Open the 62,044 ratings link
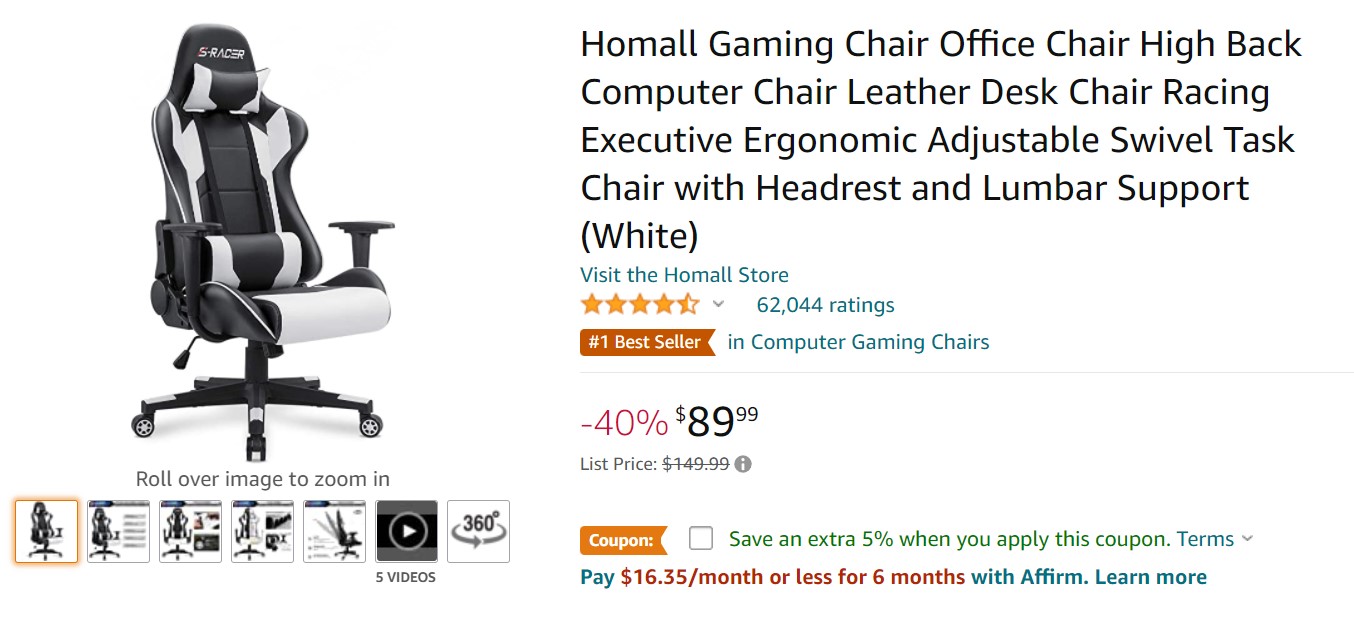 tap(825, 305)
